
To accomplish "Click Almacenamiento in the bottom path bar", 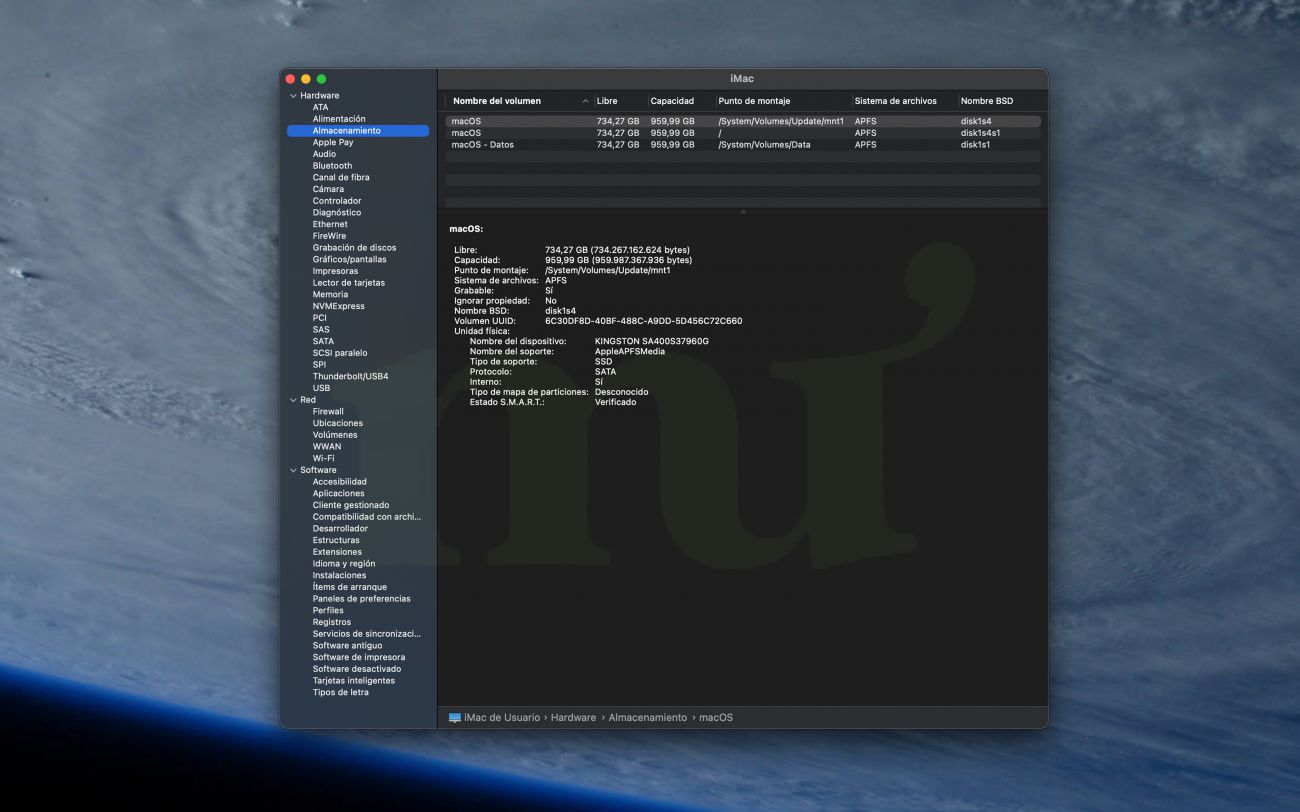I will pyautogui.click(x=648, y=718).
